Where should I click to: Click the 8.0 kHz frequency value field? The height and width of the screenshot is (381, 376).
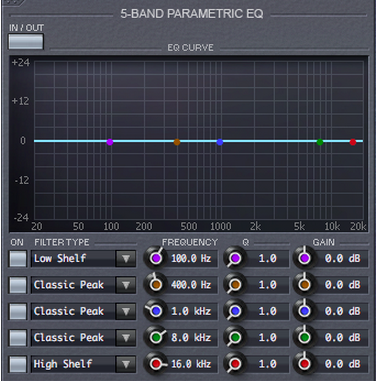pos(191,338)
